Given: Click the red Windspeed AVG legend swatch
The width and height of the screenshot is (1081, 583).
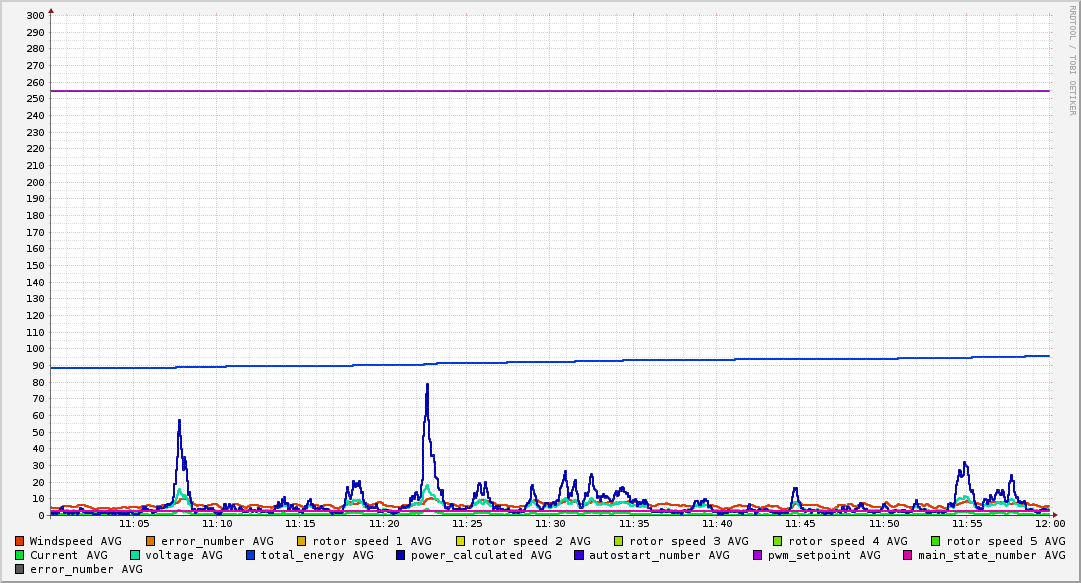Looking at the screenshot, I should (20, 541).
